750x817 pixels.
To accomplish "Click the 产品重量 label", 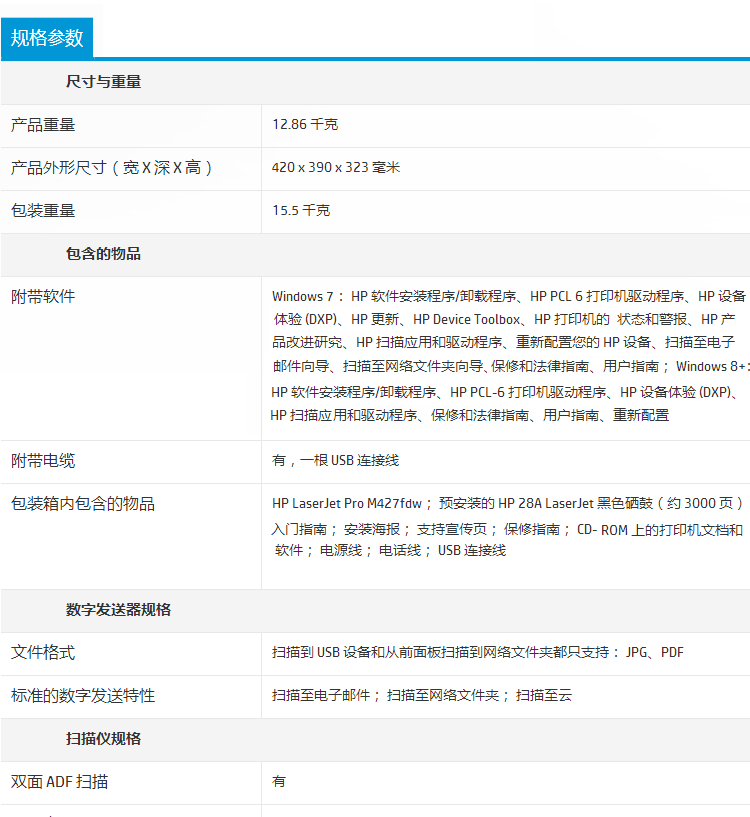I will (x=43, y=125).
